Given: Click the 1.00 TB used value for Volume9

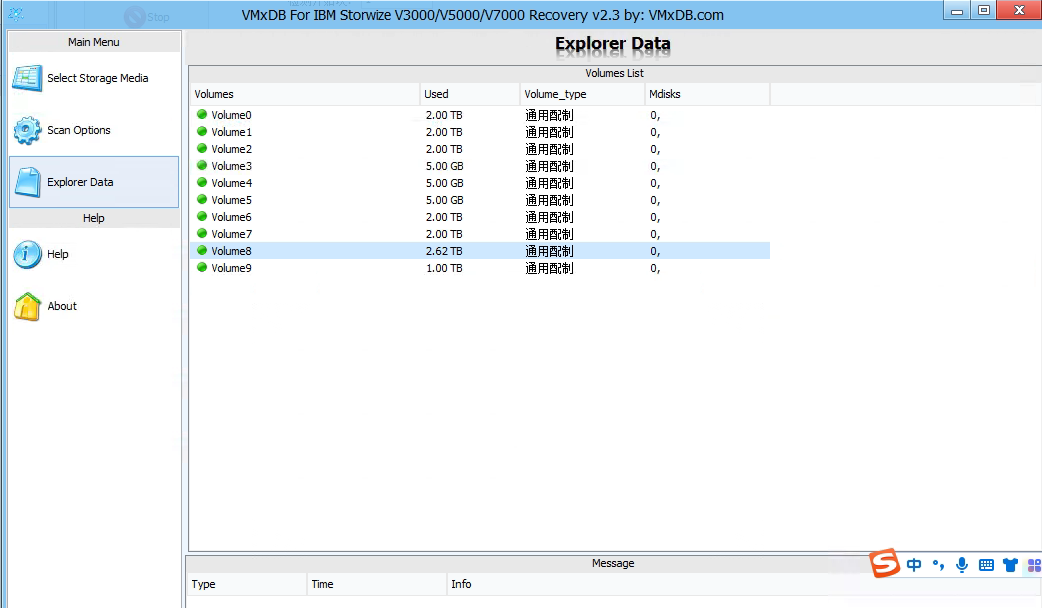Looking at the screenshot, I should click(x=444, y=268).
